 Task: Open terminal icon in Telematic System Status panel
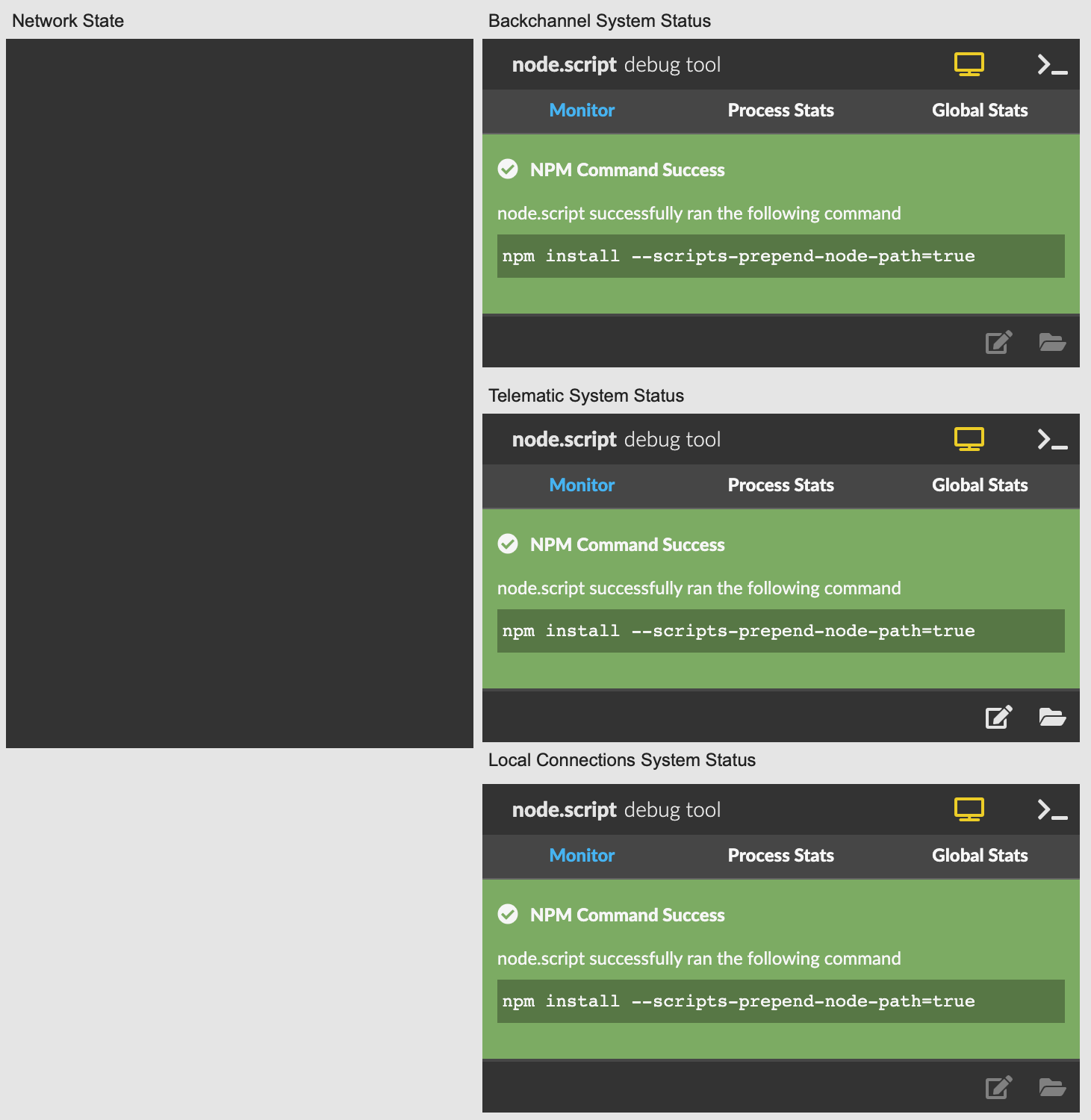[x=1051, y=440]
